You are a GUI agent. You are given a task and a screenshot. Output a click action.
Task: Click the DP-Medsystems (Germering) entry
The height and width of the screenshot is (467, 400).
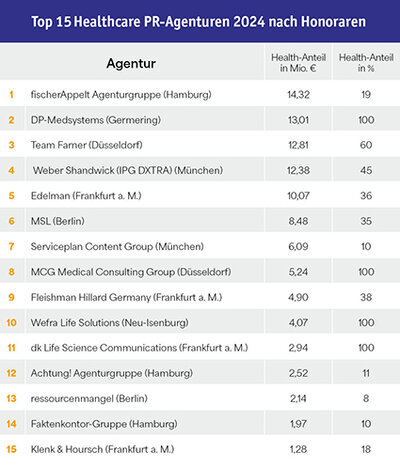coord(96,120)
